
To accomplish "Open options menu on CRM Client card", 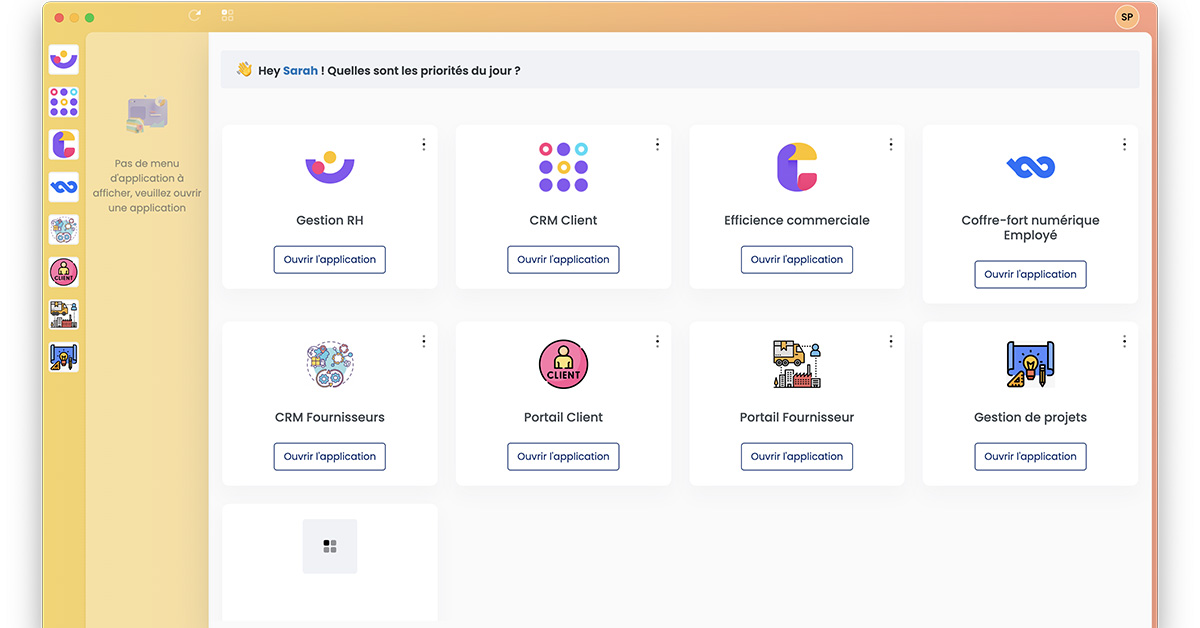I will coord(657,145).
